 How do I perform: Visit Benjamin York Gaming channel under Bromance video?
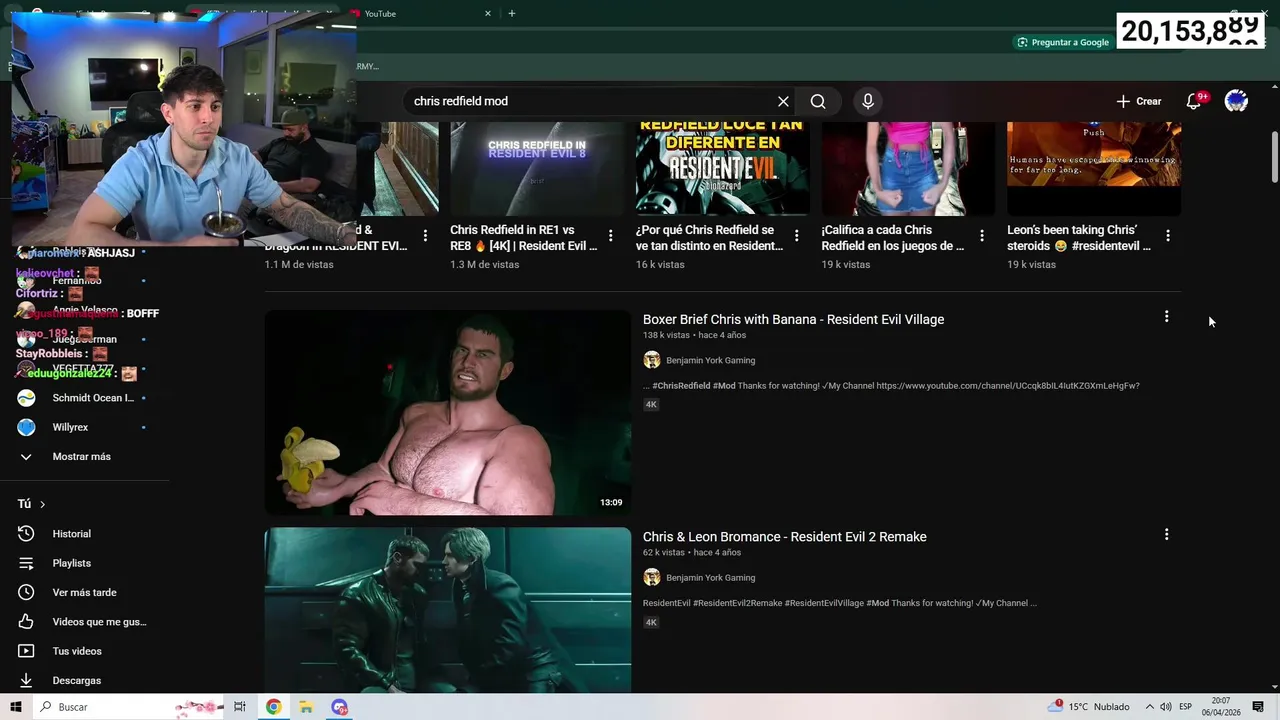point(710,577)
